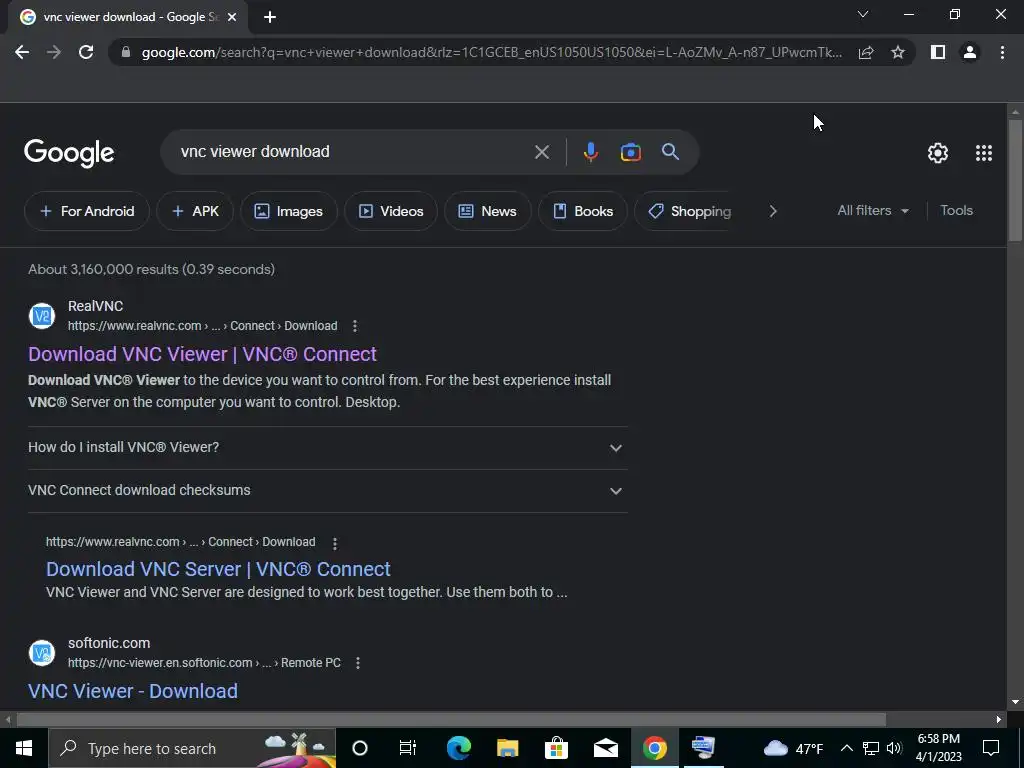Open Chrome side panel
1024x768 pixels.
pyautogui.click(x=938, y=52)
